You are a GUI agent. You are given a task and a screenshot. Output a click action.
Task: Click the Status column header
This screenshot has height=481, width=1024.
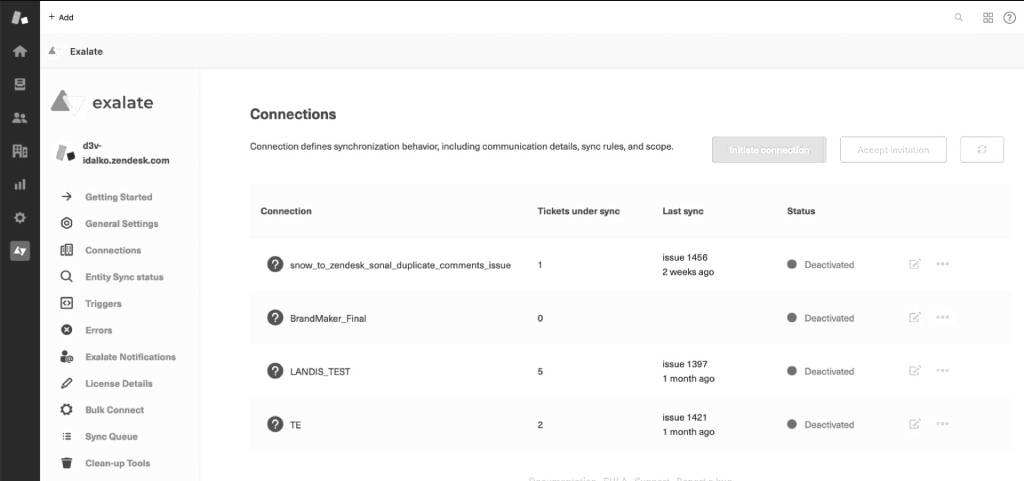(801, 211)
